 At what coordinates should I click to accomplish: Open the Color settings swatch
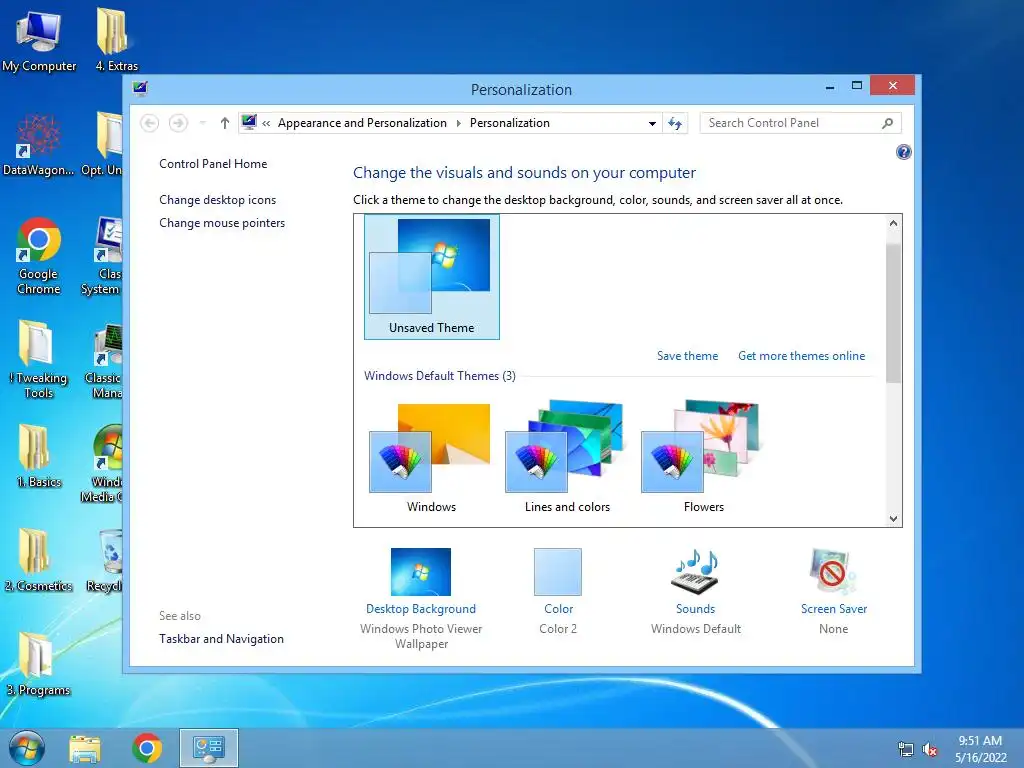pyautogui.click(x=558, y=571)
